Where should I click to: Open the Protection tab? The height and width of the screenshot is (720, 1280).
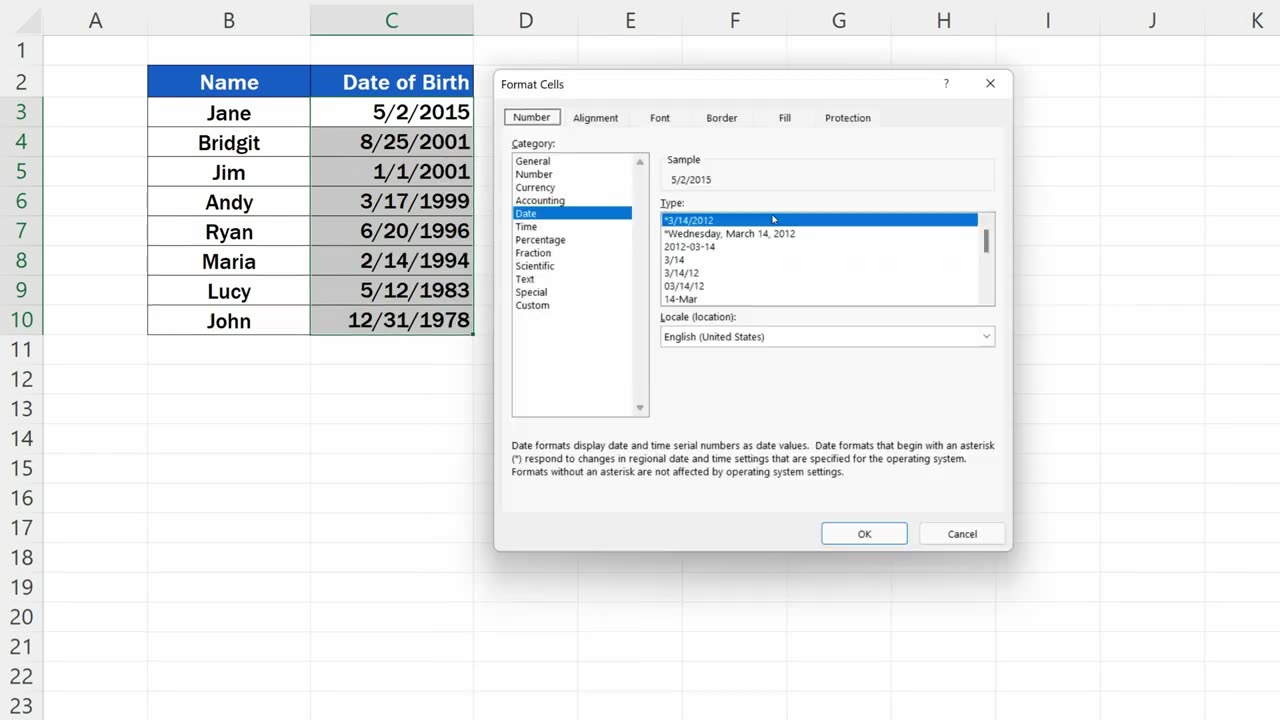coord(848,118)
